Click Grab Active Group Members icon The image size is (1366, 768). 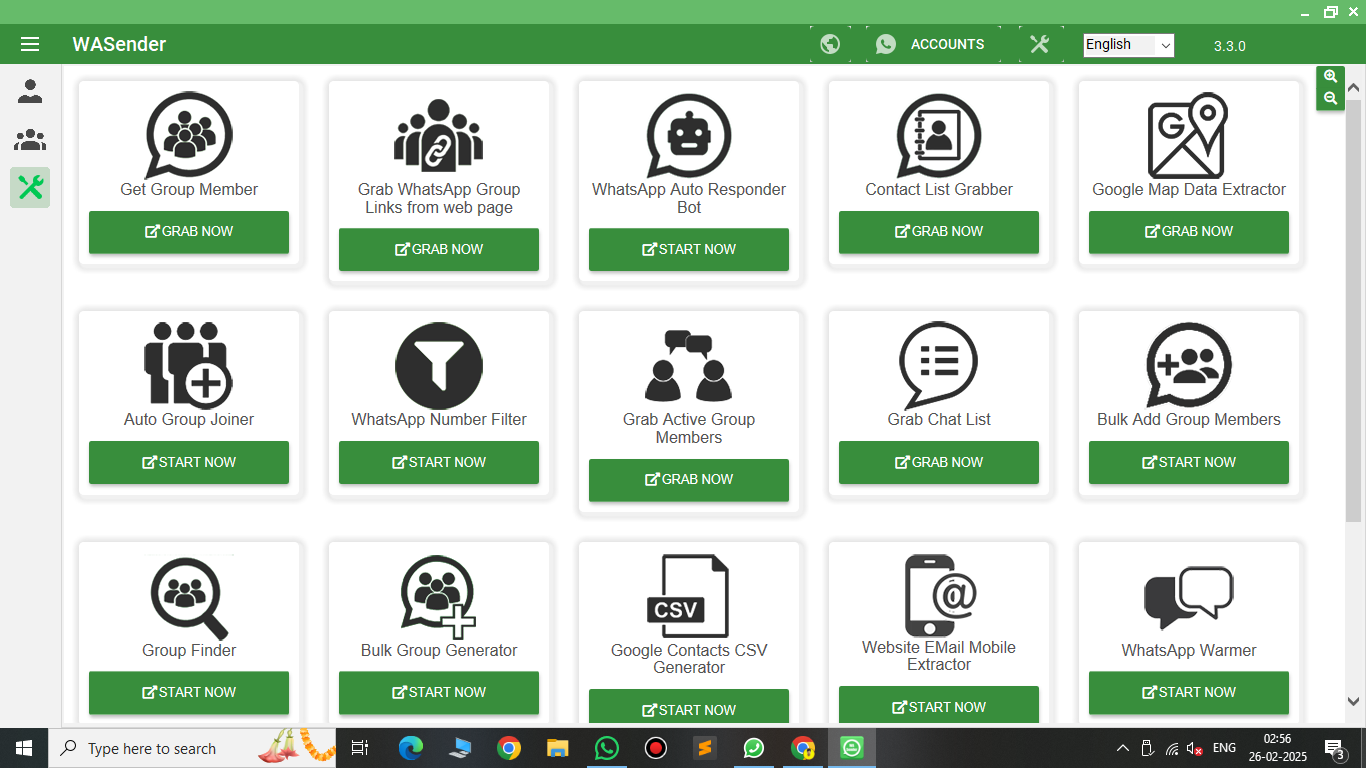pos(689,366)
